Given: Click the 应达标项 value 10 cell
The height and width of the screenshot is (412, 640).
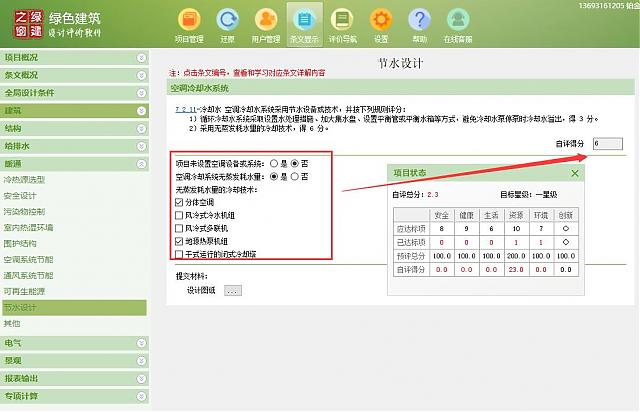Looking at the screenshot, I should 516,229.
